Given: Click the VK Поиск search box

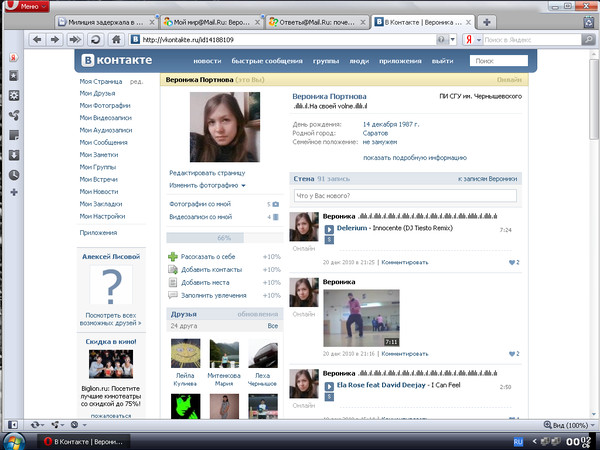Looking at the screenshot, I should pos(499,60).
